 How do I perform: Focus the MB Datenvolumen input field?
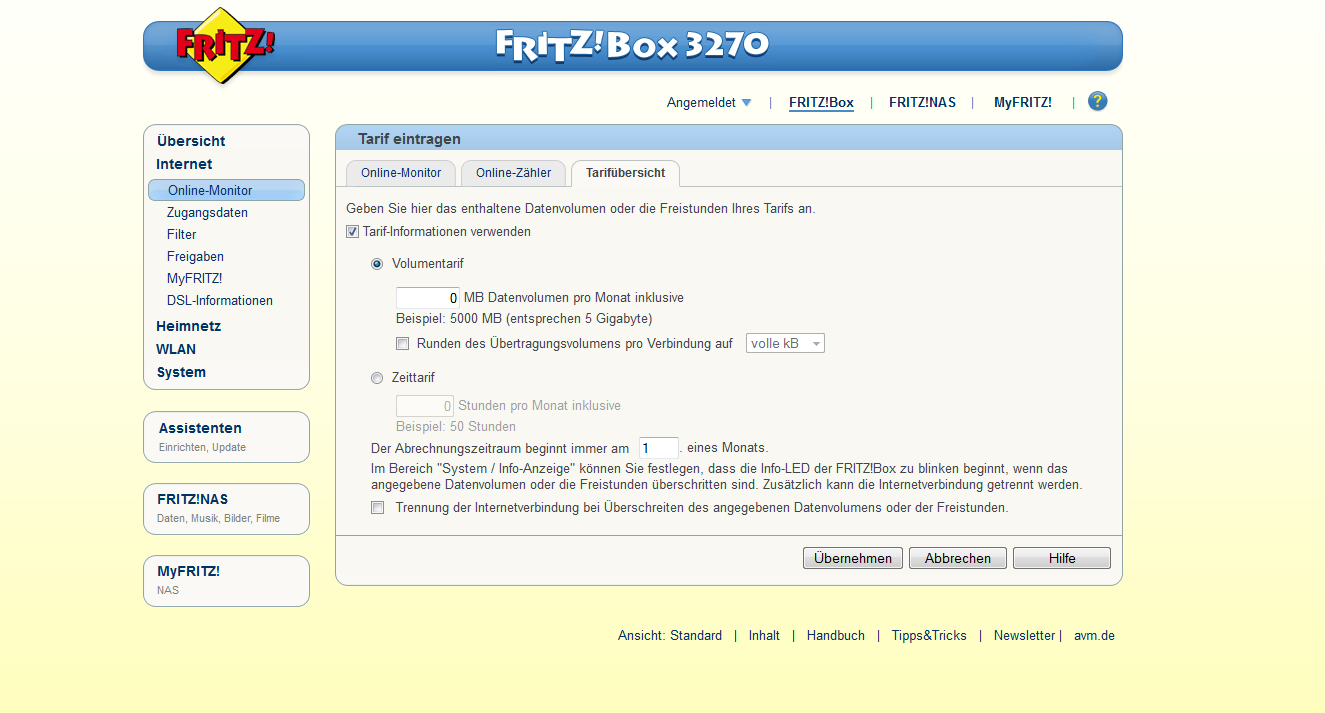point(428,298)
